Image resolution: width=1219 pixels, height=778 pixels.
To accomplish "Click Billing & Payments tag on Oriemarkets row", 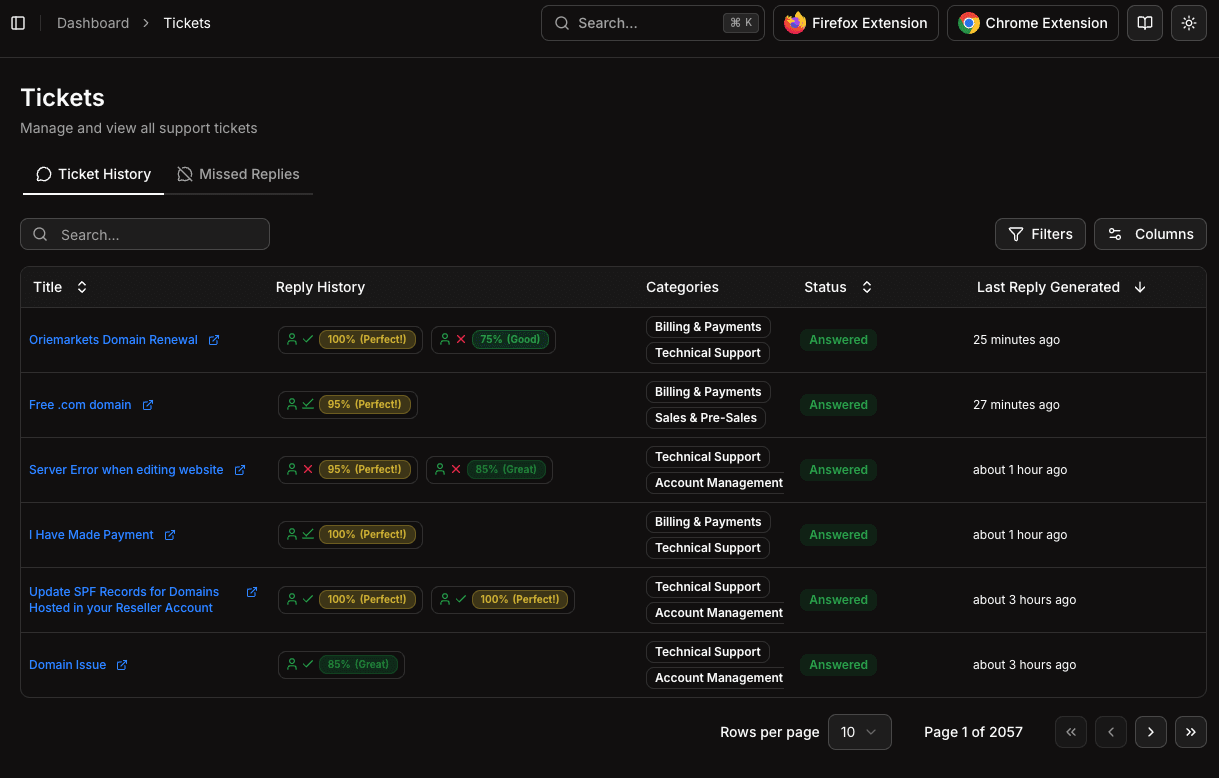I will [x=708, y=327].
